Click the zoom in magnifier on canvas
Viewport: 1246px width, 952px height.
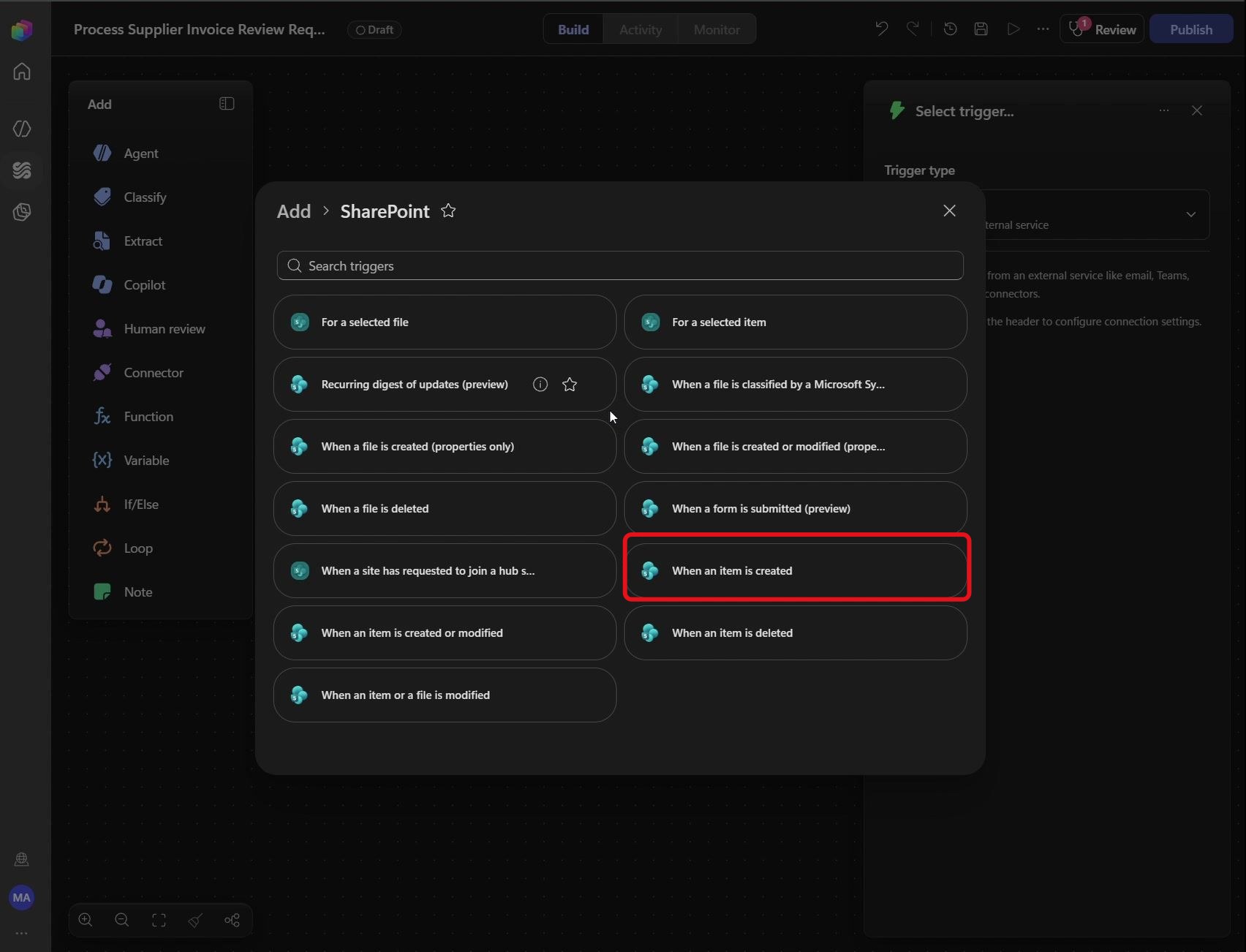tap(86, 921)
